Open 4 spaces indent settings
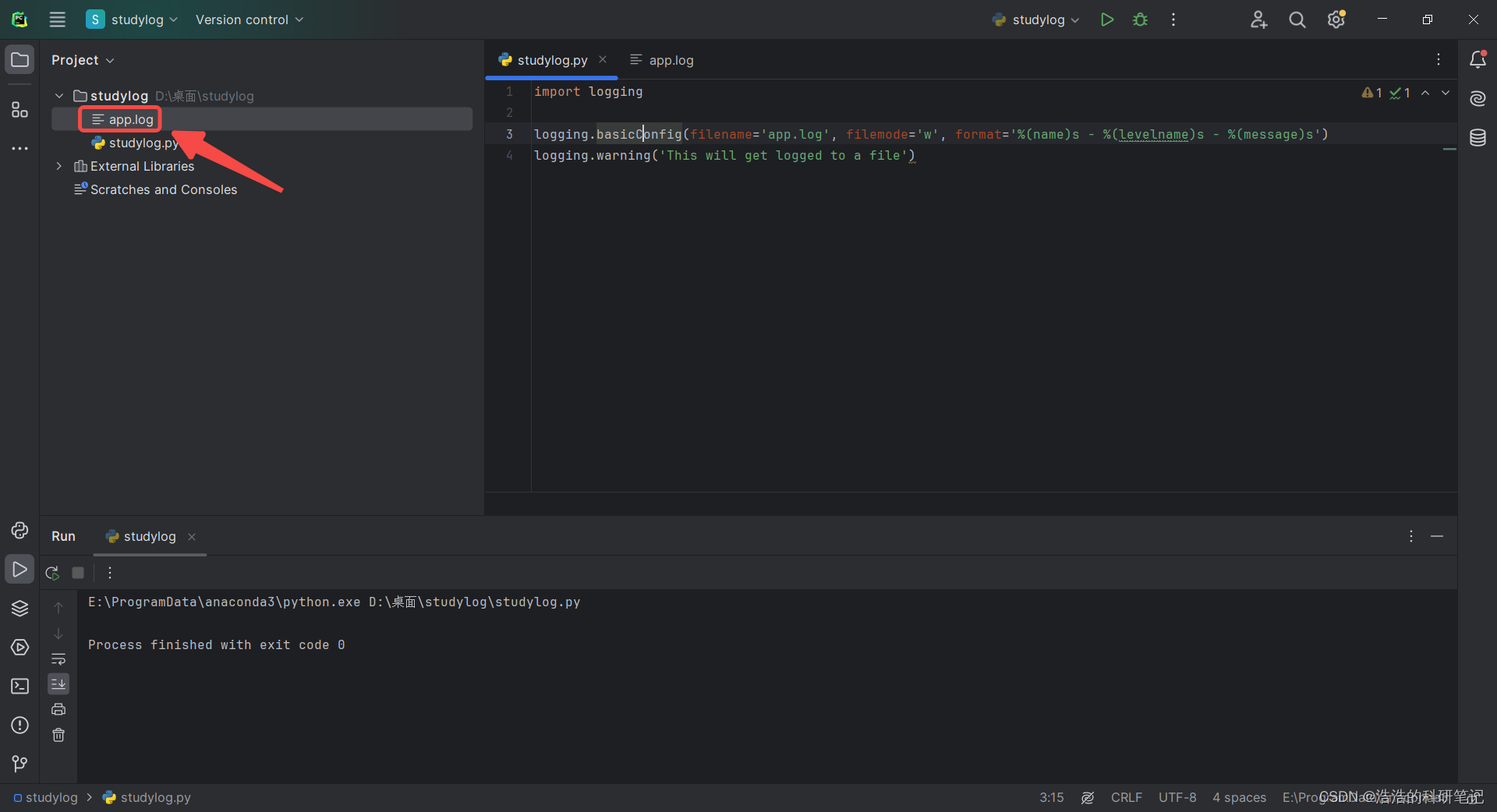Viewport: 1497px width, 812px height. coord(1239,797)
